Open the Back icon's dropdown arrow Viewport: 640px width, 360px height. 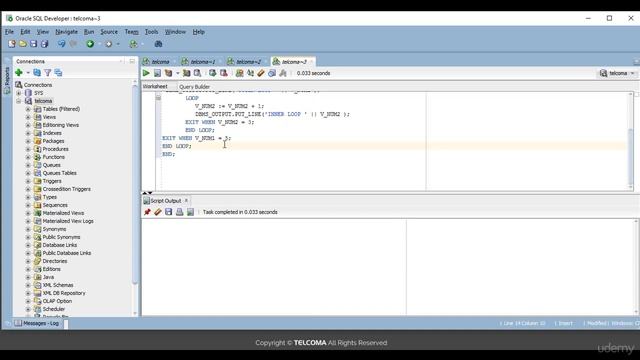[x=99, y=44]
